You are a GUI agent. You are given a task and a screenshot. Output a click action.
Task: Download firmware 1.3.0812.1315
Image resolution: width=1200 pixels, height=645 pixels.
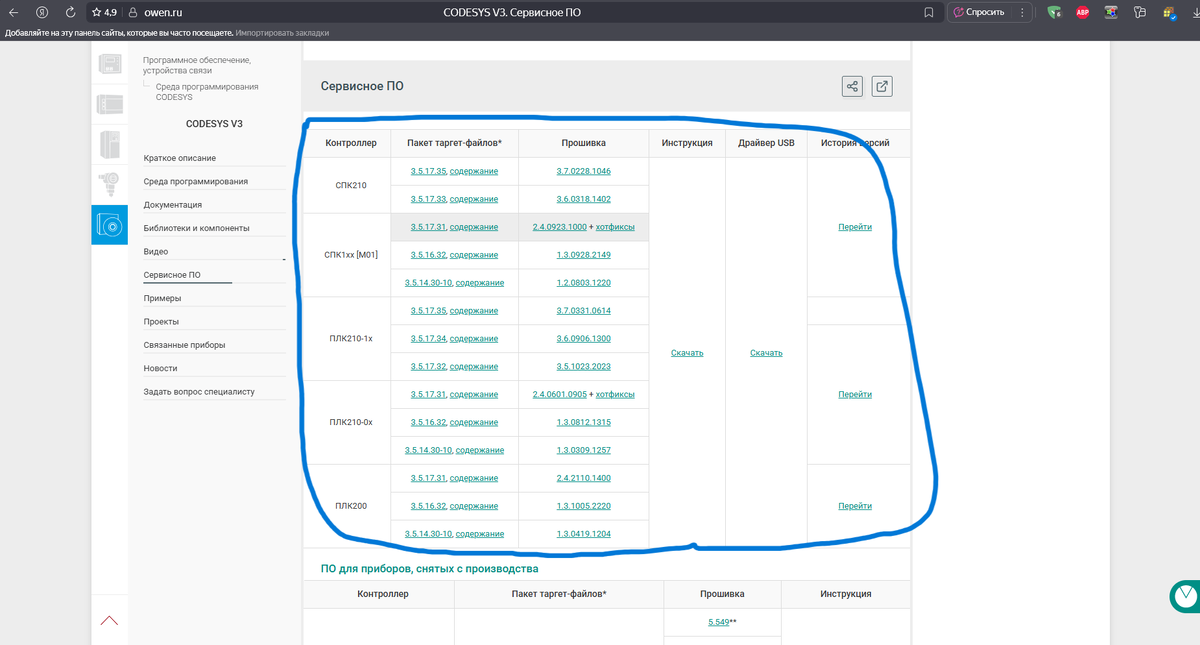point(584,422)
